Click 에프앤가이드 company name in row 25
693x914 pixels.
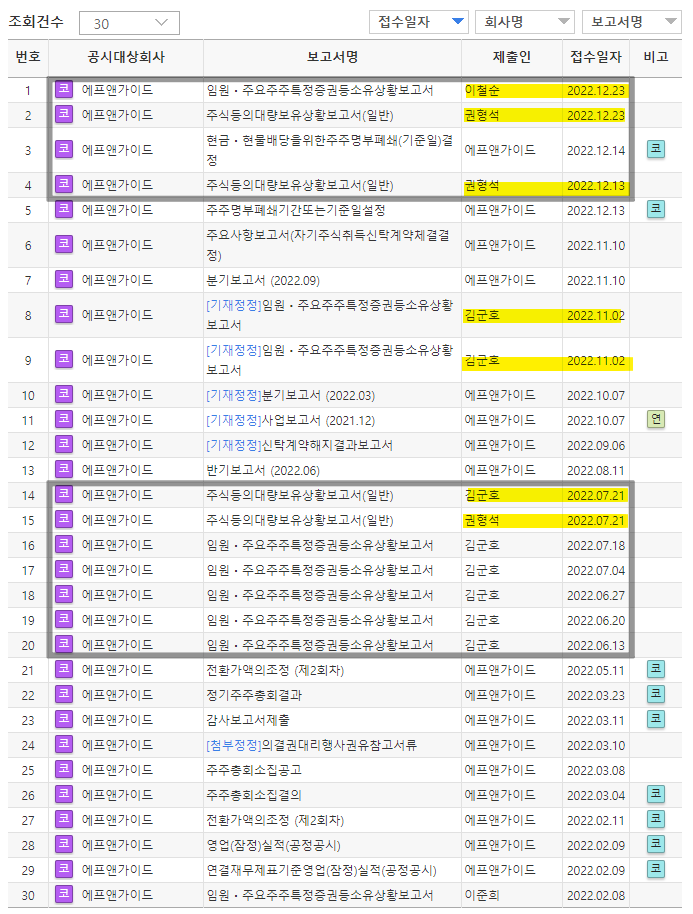click(117, 770)
